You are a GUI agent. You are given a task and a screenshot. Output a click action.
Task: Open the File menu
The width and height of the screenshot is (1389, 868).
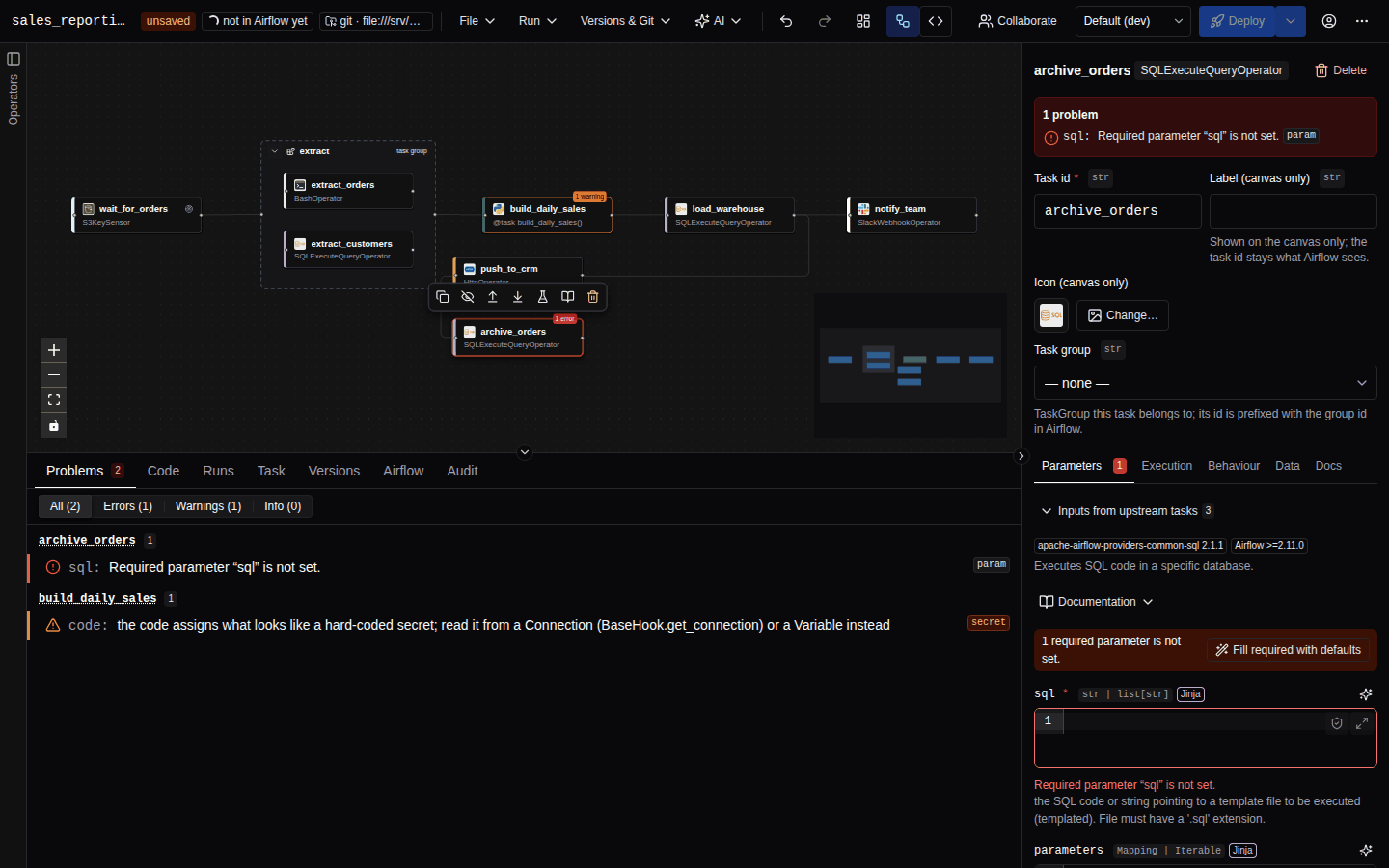[477, 21]
